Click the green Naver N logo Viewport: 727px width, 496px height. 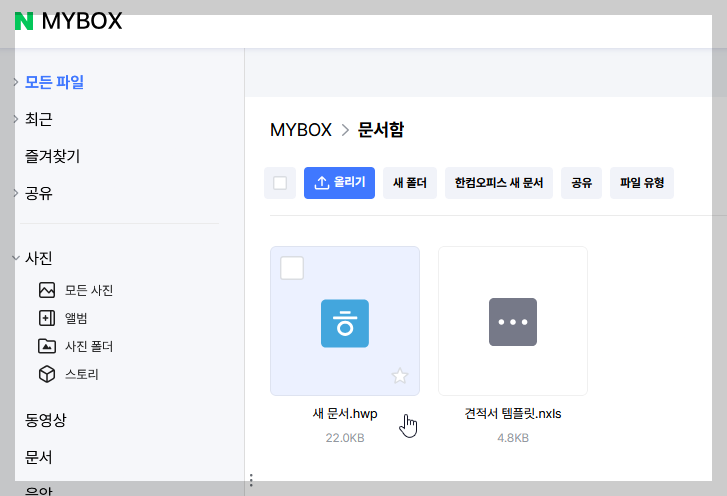coord(24,21)
